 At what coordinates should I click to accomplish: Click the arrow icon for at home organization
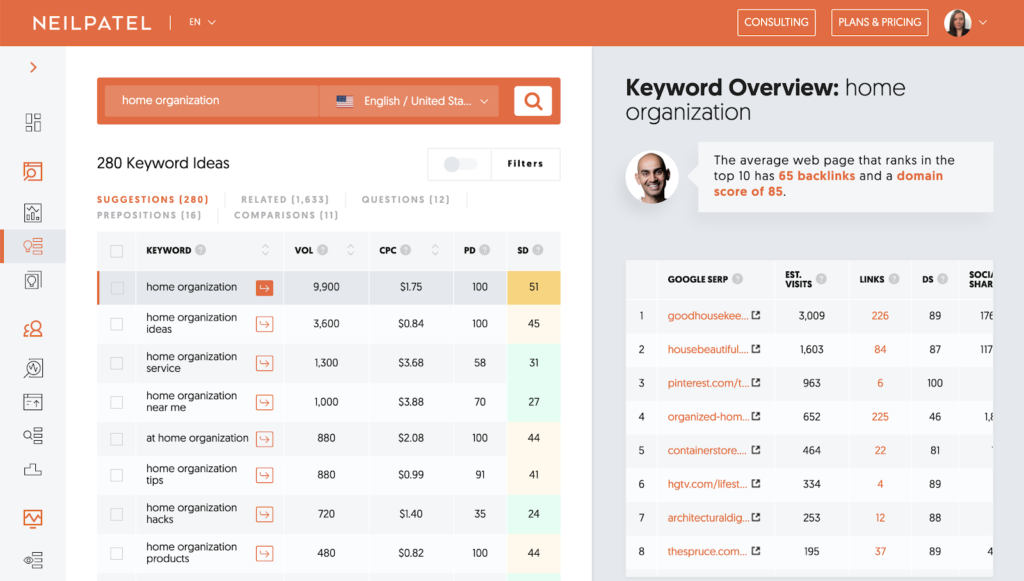tap(264, 439)
